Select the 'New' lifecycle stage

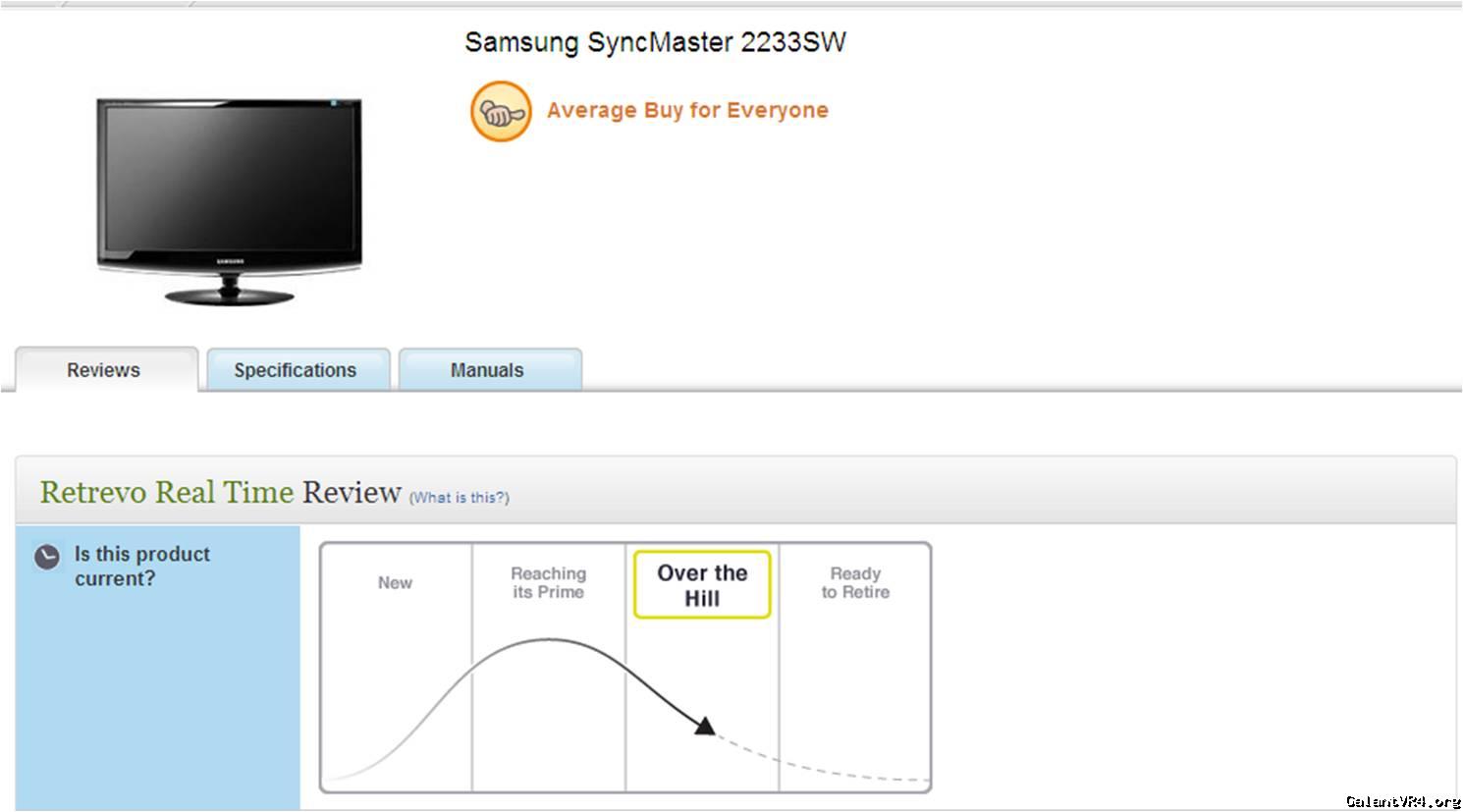395,583
